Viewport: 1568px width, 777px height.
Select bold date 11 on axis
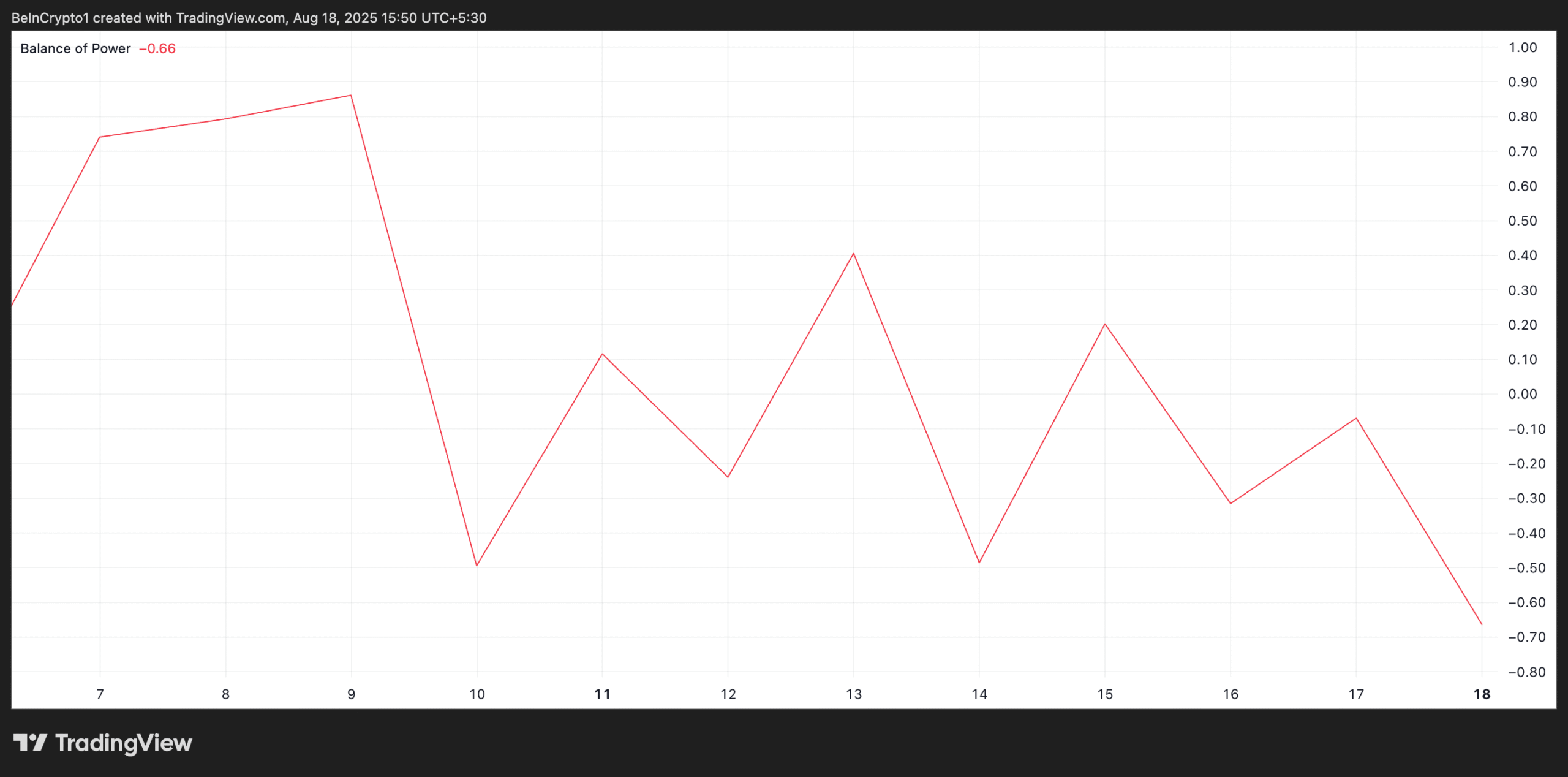pos(602,694)
